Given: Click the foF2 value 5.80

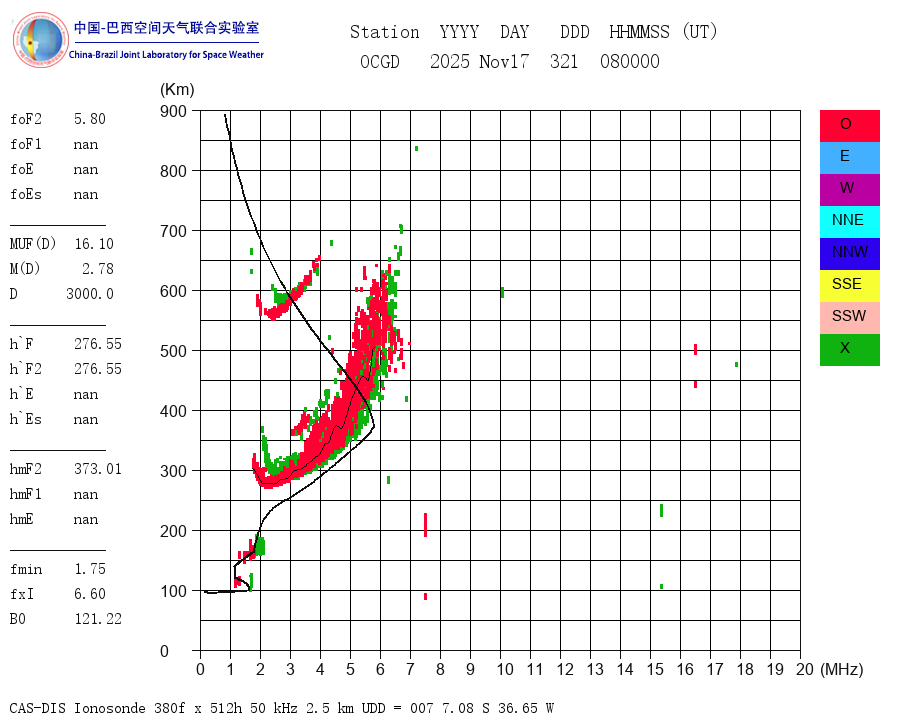Looking at the screenshot, I should coord(90,119).
